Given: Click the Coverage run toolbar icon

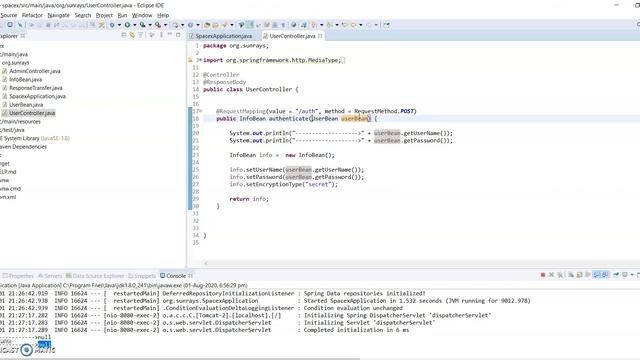Looking at the screenshot, I should (142, 25).
